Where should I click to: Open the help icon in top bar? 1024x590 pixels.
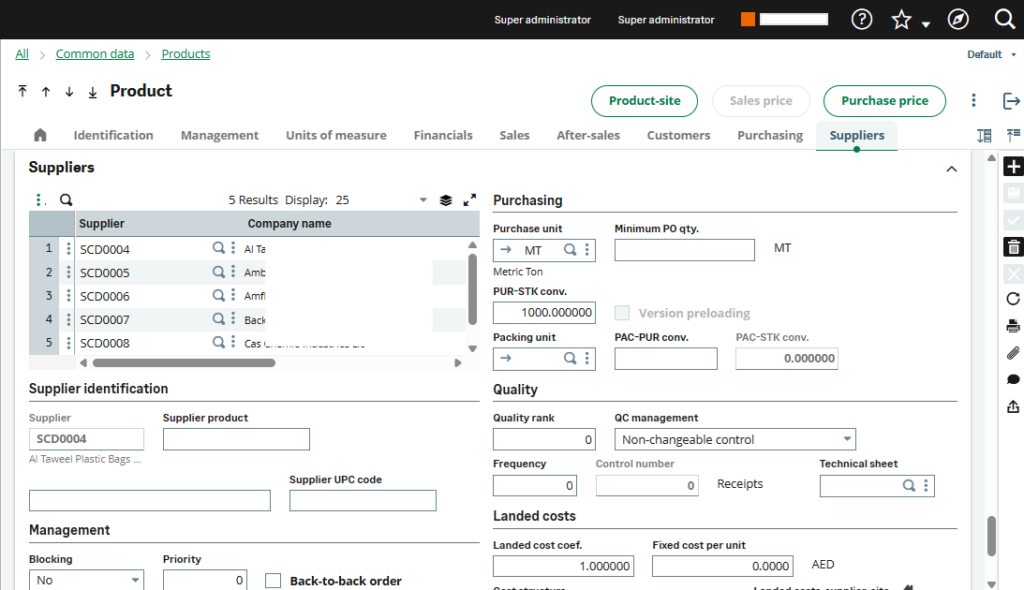coord(861,19)
